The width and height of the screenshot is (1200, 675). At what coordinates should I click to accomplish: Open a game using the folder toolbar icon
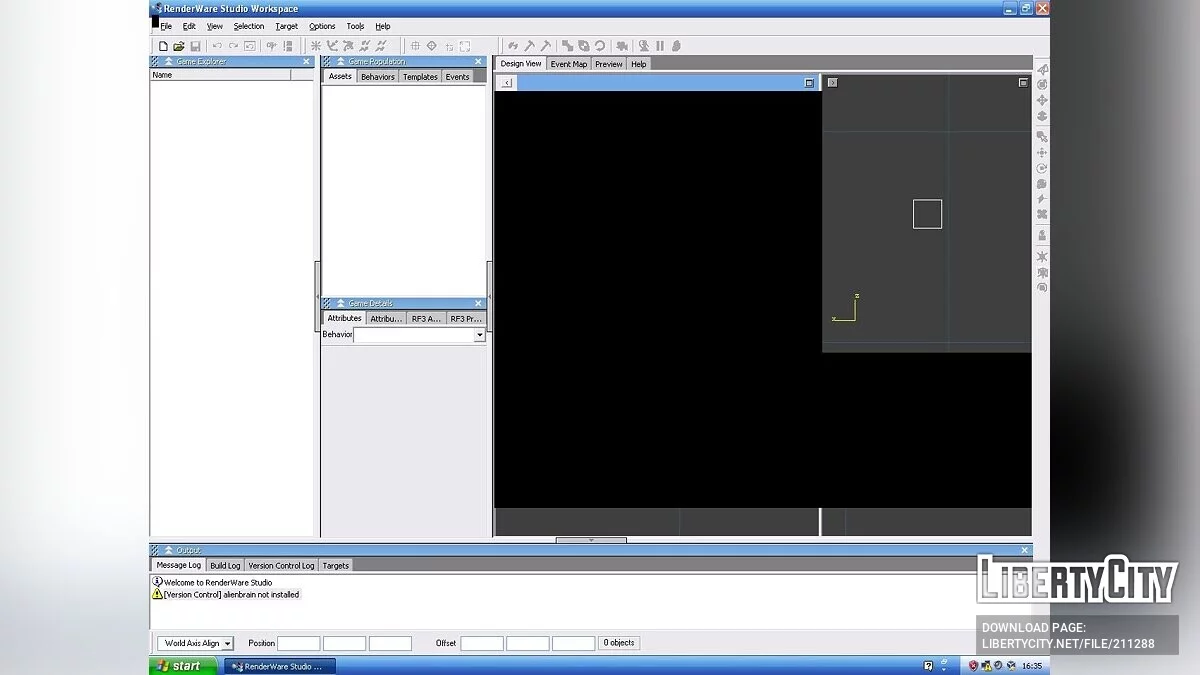click(179, 45)
